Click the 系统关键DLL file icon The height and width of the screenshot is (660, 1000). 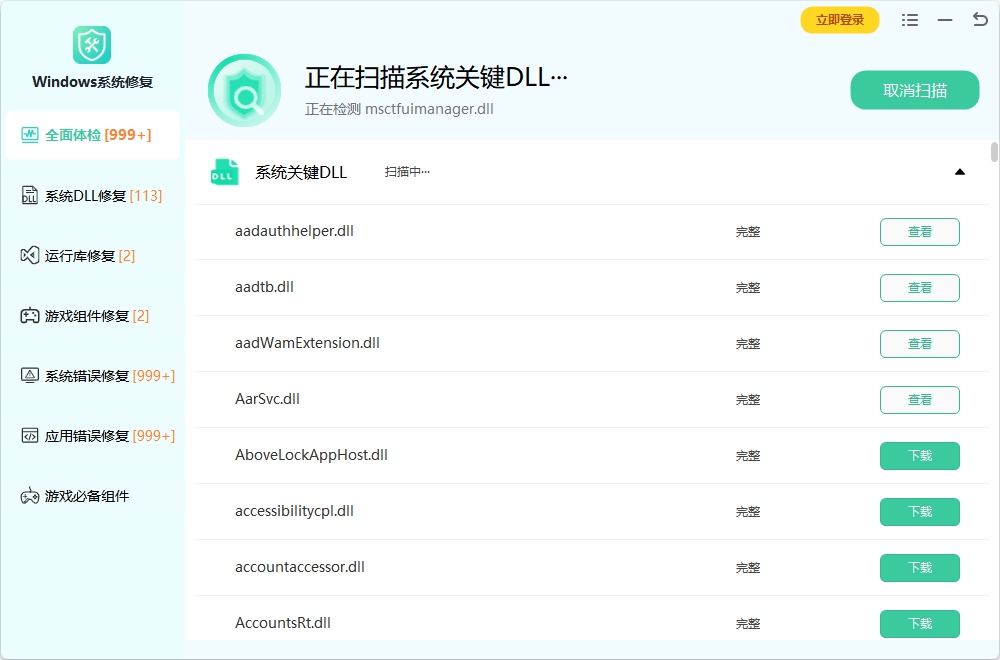224,172
